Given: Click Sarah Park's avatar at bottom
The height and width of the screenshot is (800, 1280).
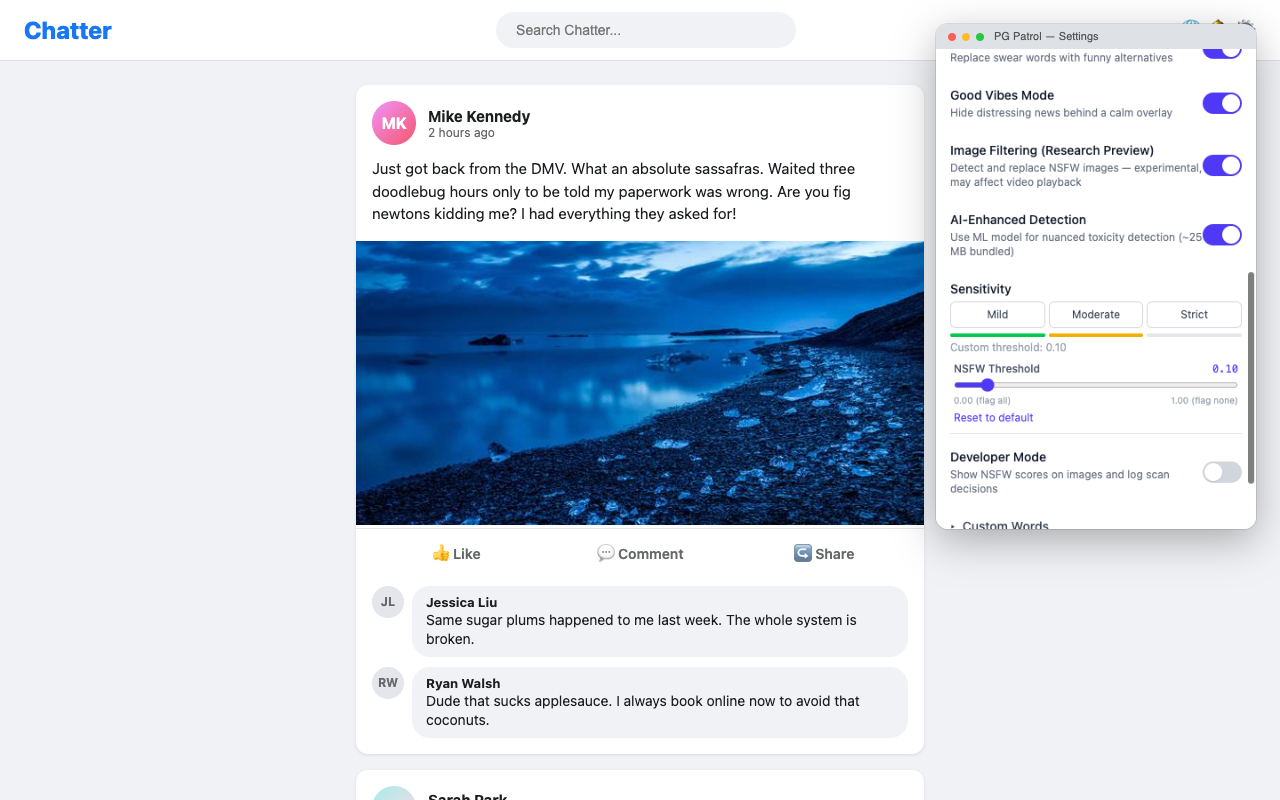Looking at the screenshot, I should pos(394,795).
